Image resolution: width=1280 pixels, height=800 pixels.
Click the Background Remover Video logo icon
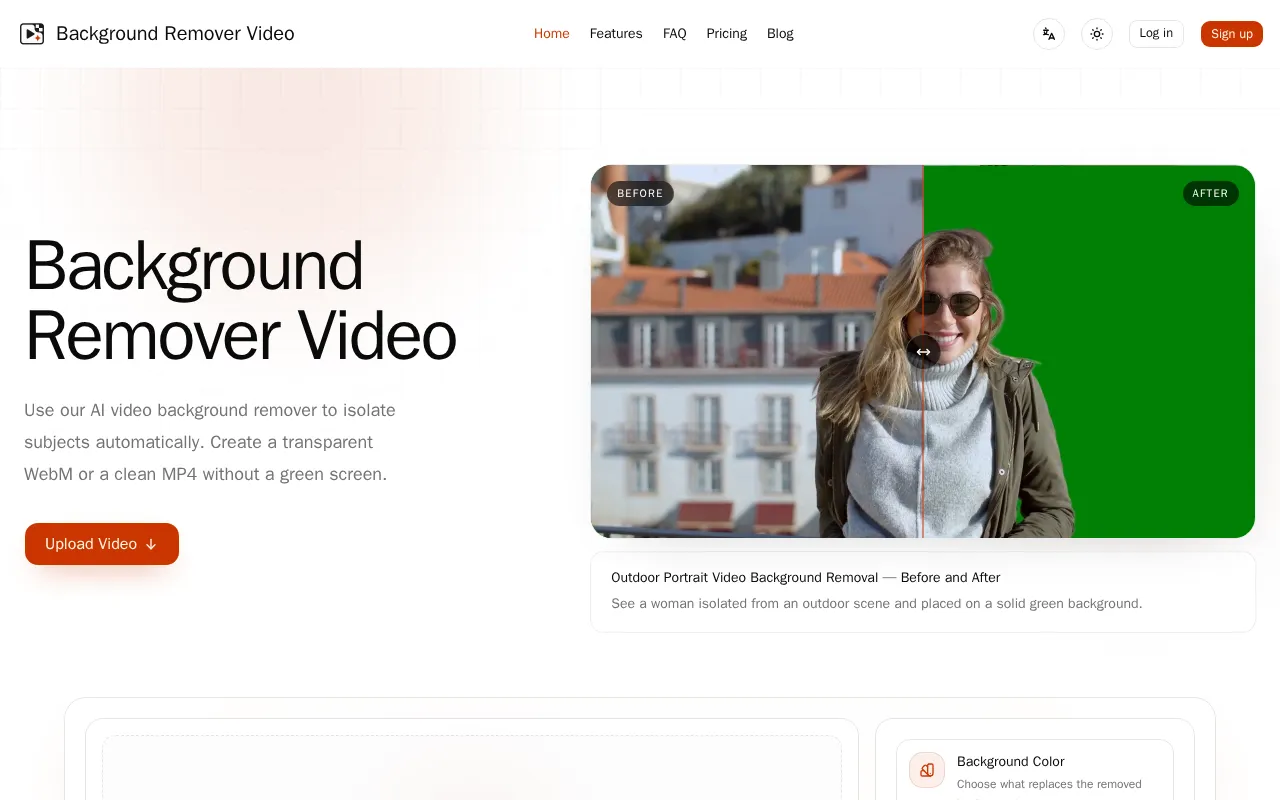(x=32, y=34)
